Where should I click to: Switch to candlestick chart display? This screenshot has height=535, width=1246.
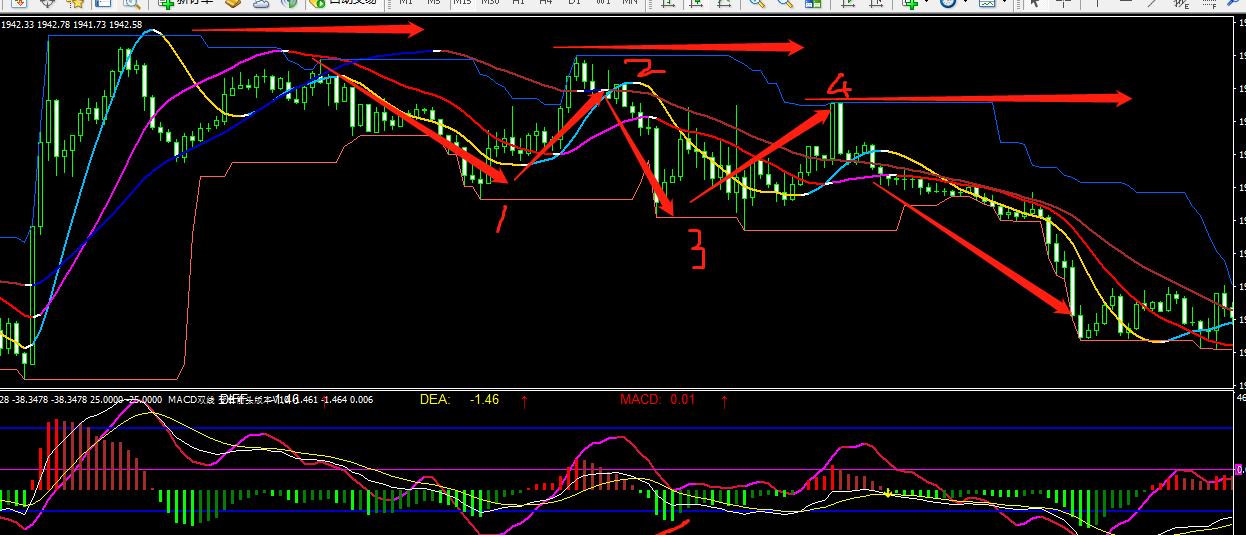pyautogui.click(x=696, y=3)
